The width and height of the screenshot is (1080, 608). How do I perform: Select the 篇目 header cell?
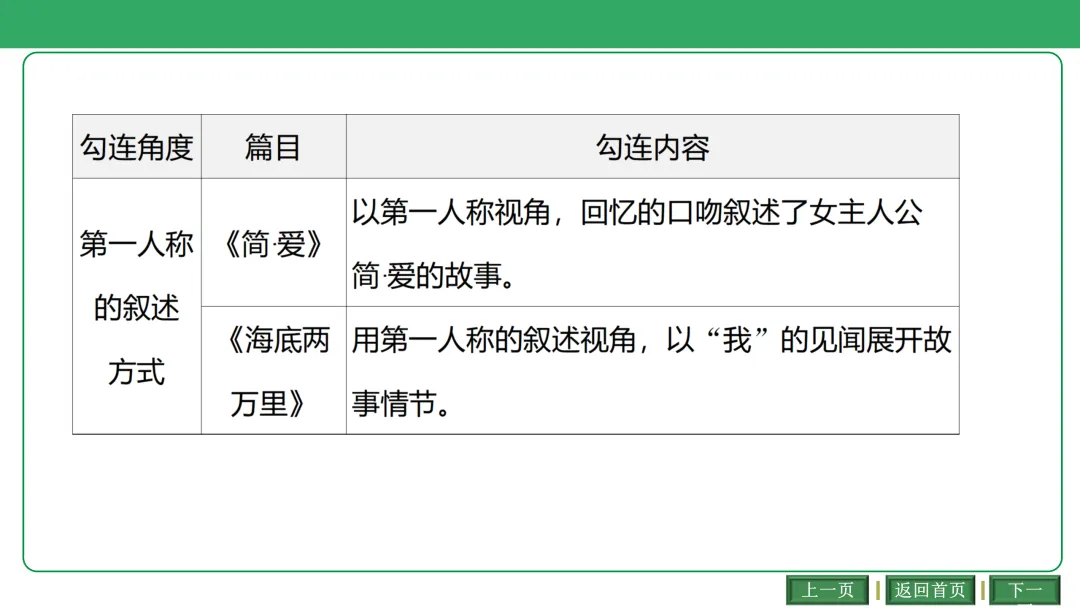(273, 147)
